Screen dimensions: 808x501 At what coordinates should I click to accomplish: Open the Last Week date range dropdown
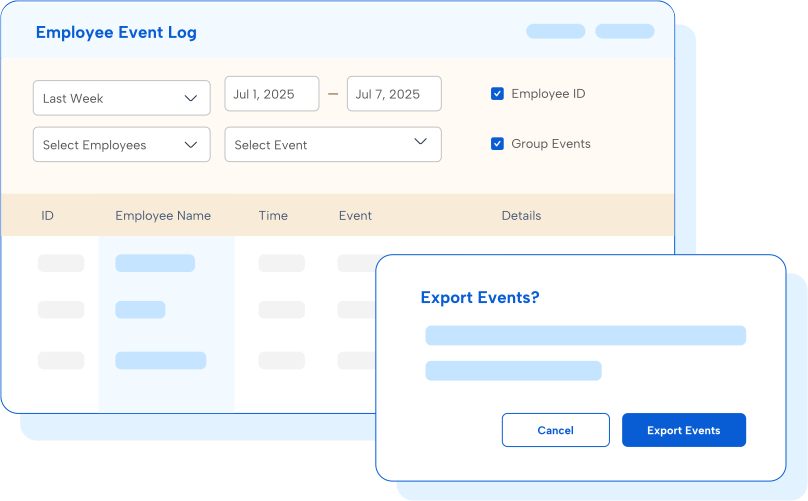click(x=122, y=98)
